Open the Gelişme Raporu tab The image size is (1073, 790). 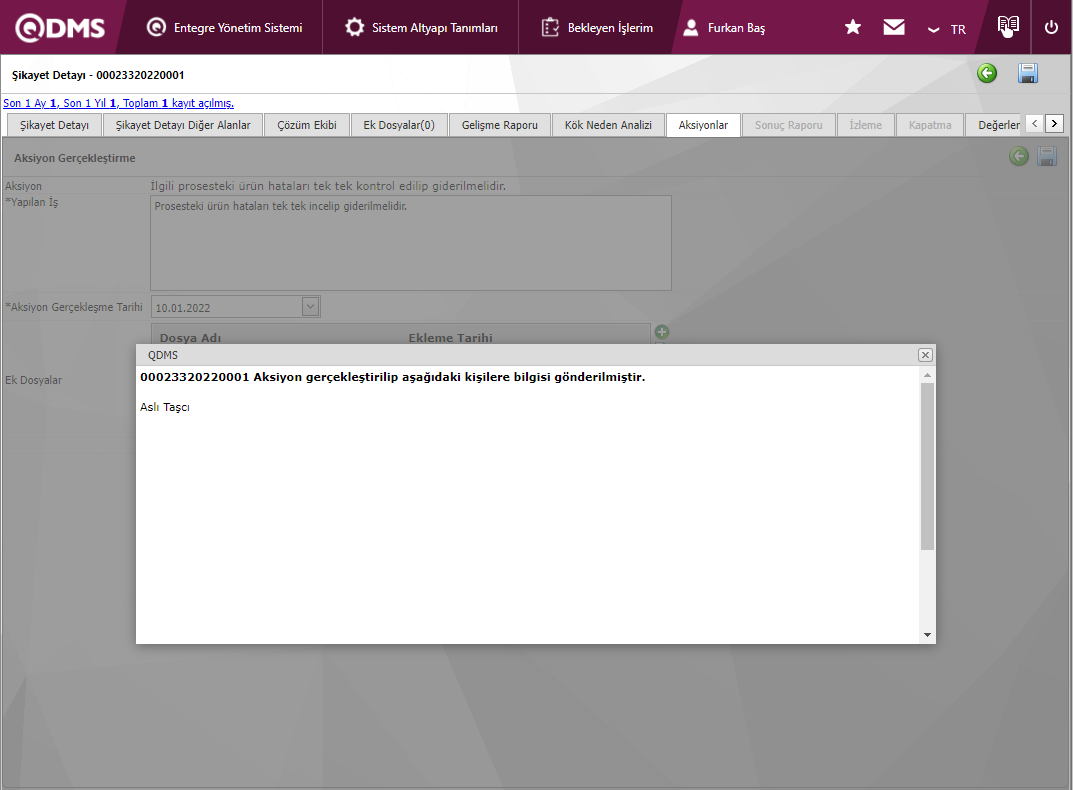[500, 125]
